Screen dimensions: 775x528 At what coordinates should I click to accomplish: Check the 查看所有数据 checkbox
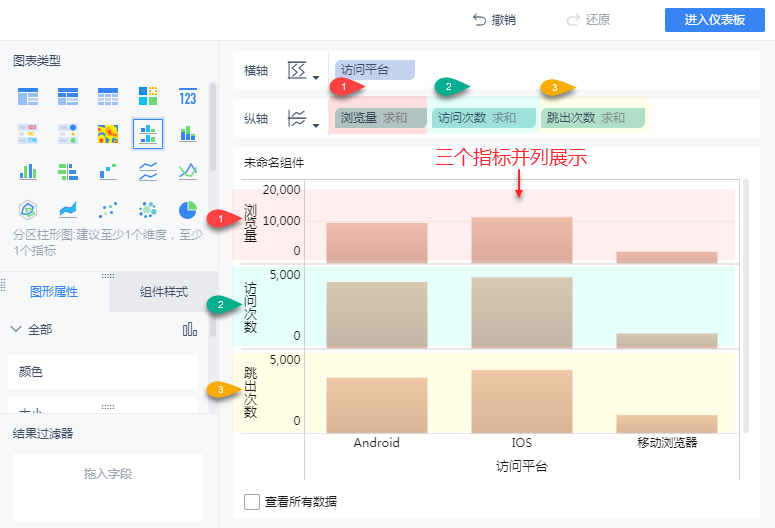click(252, 501)
